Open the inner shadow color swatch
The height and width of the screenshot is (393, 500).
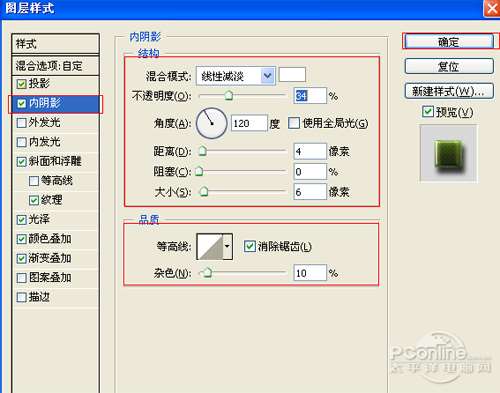point(292,74)
